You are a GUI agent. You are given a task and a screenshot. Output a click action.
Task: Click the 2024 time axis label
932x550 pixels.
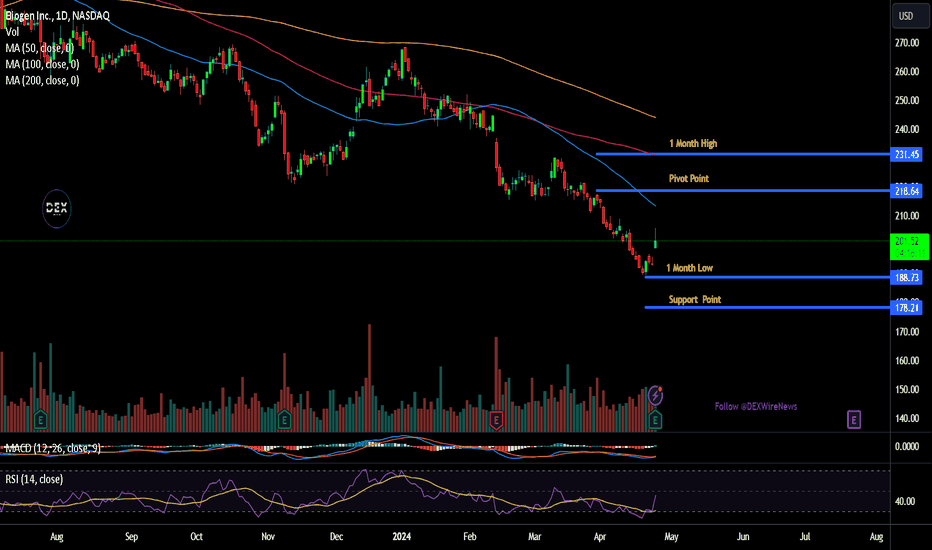(x=402, y=536)
